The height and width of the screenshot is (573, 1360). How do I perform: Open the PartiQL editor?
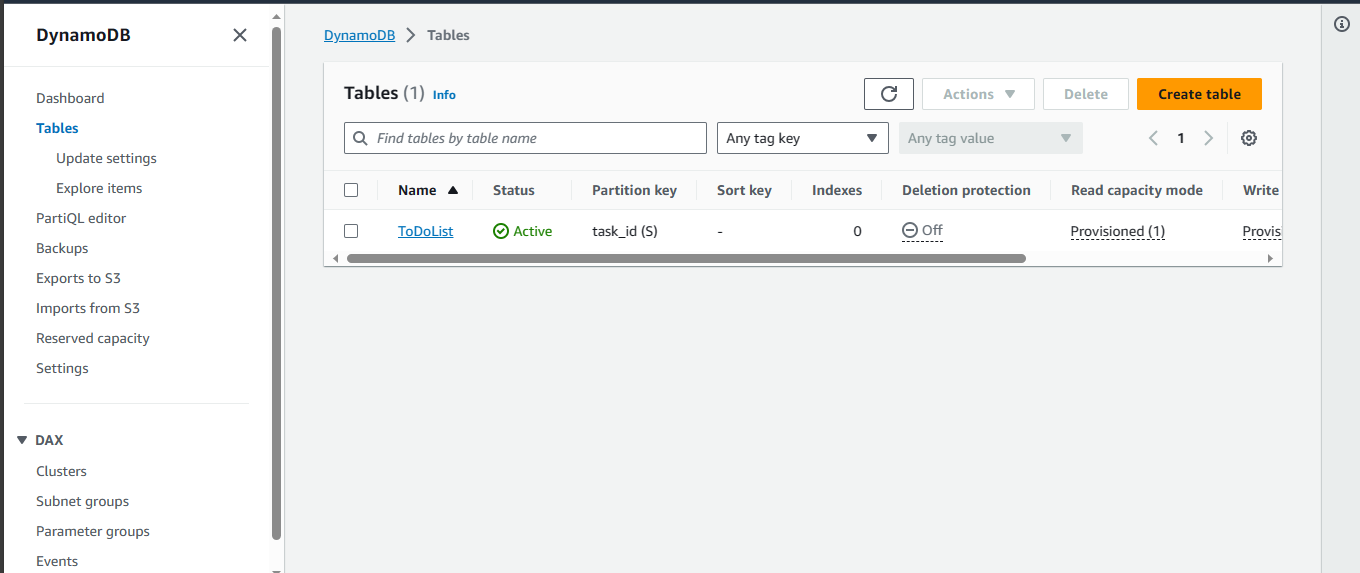coord(81,218)
